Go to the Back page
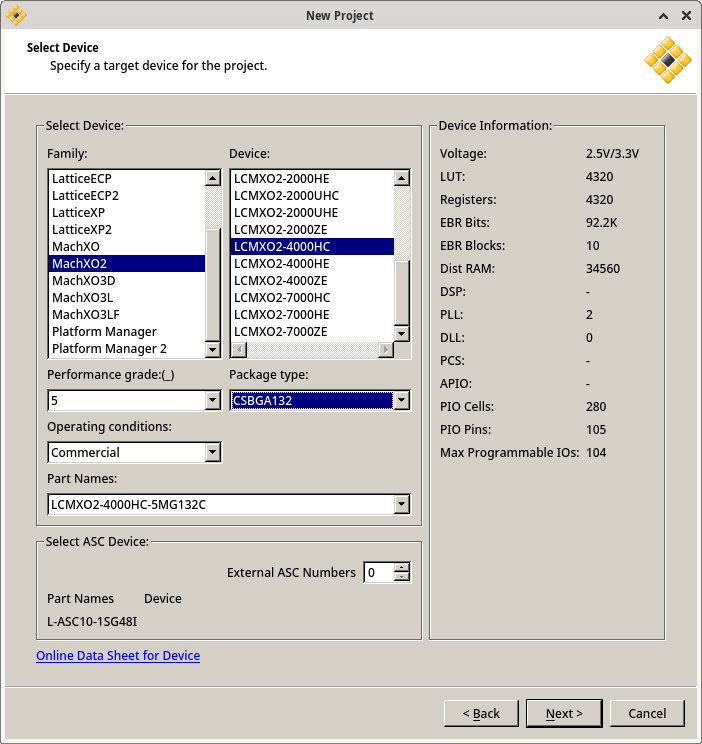Image resolution: width=702 pixels, height=744 pixels. pos(481,713)
